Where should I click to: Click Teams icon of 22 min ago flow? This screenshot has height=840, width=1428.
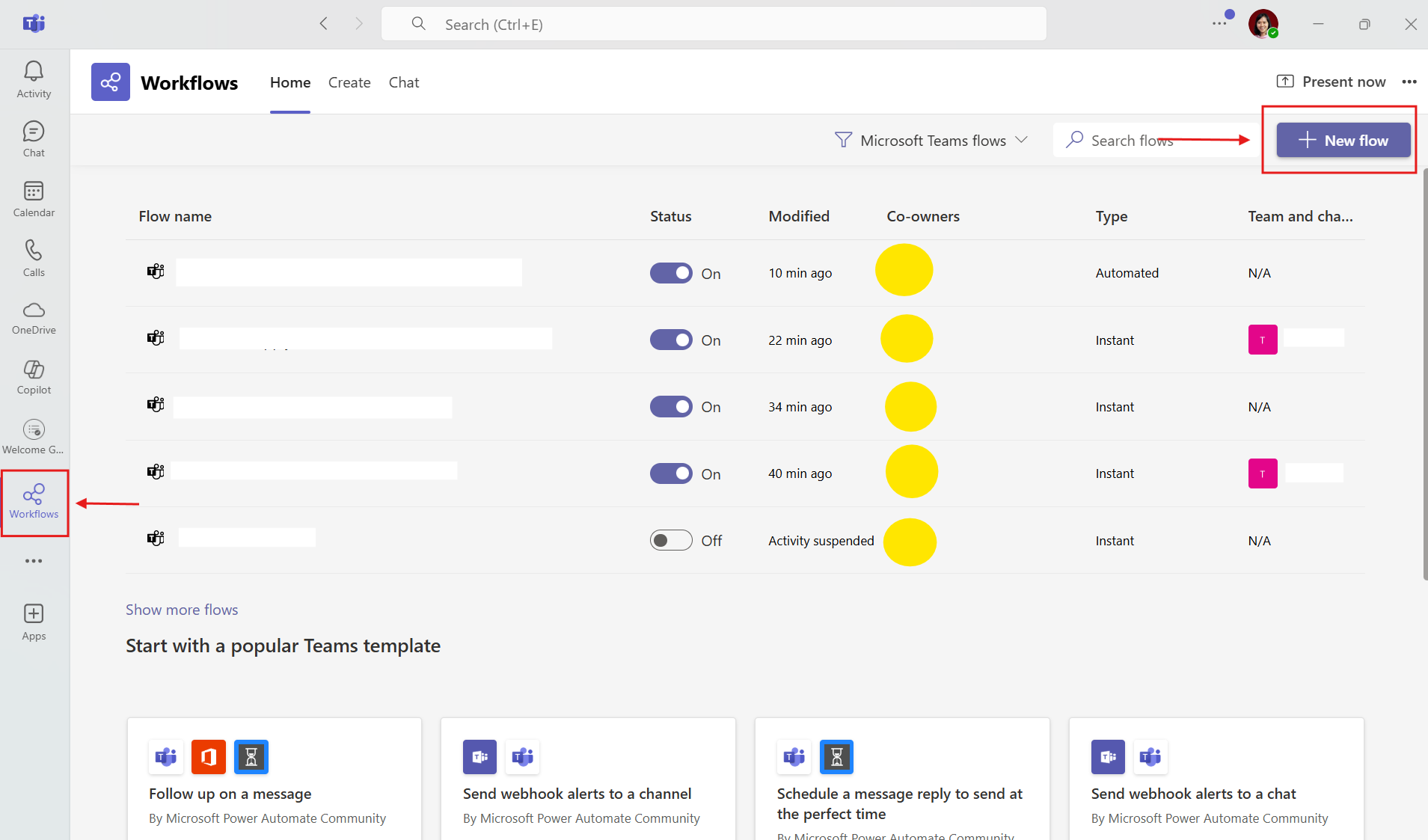click(156, 338)
